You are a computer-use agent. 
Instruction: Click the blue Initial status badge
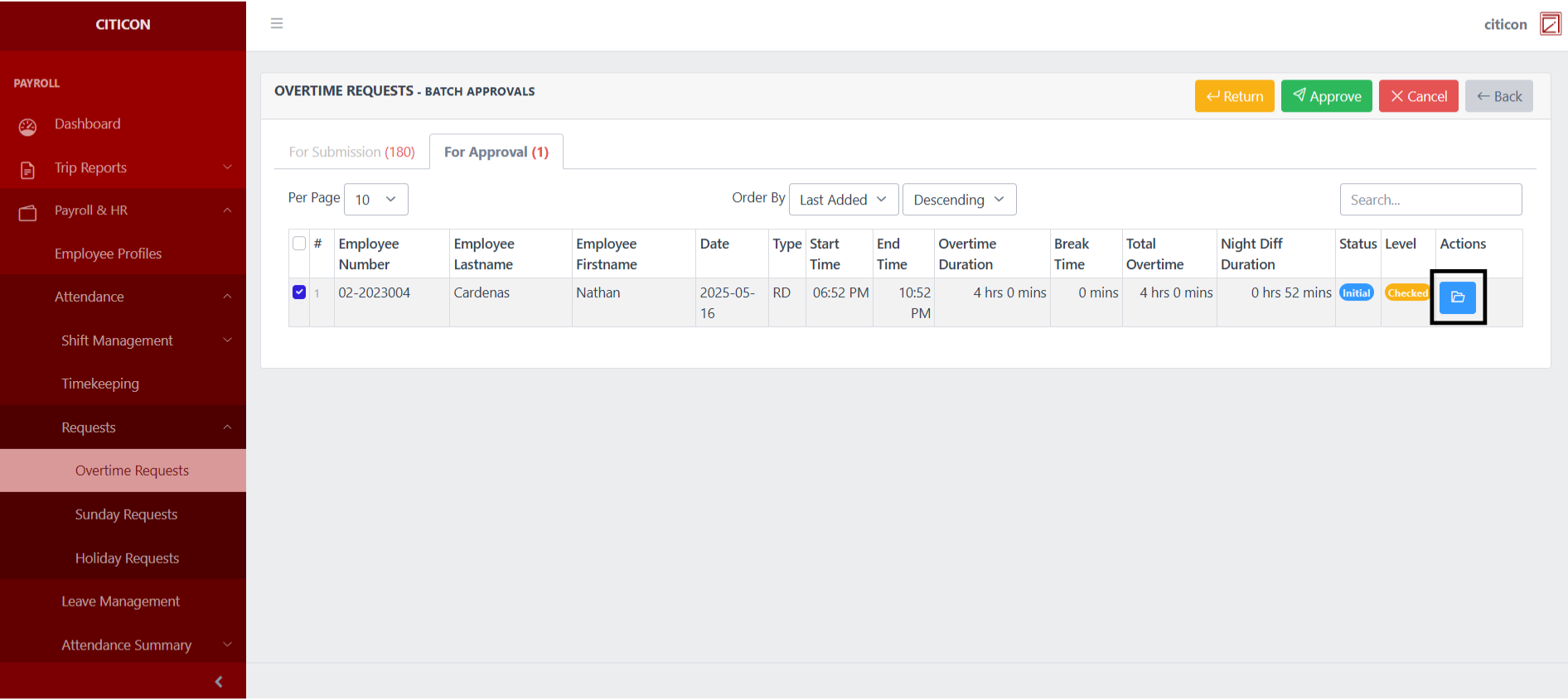pos(1356,293)
